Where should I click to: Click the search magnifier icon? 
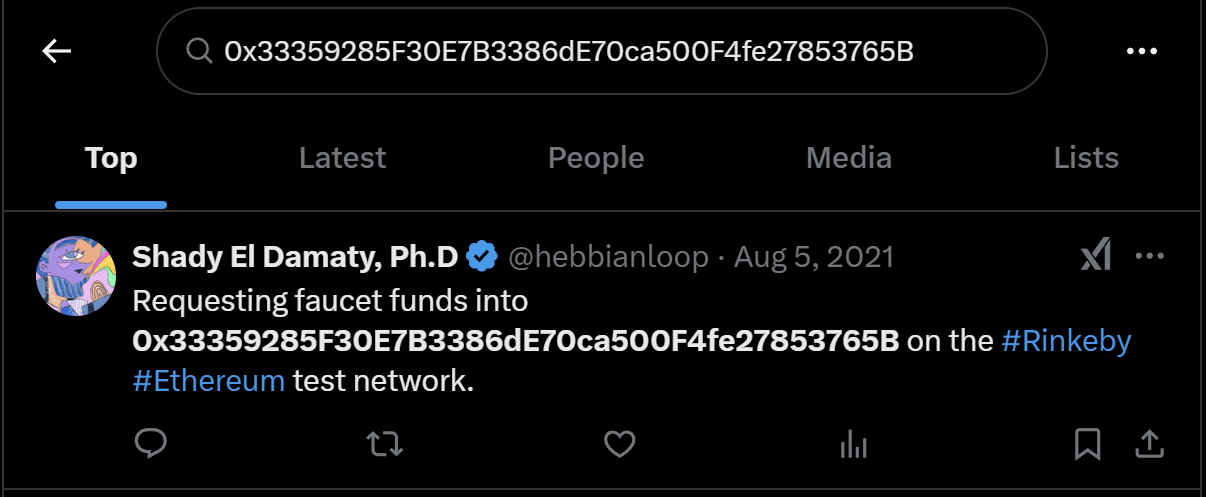coord(199,51)
